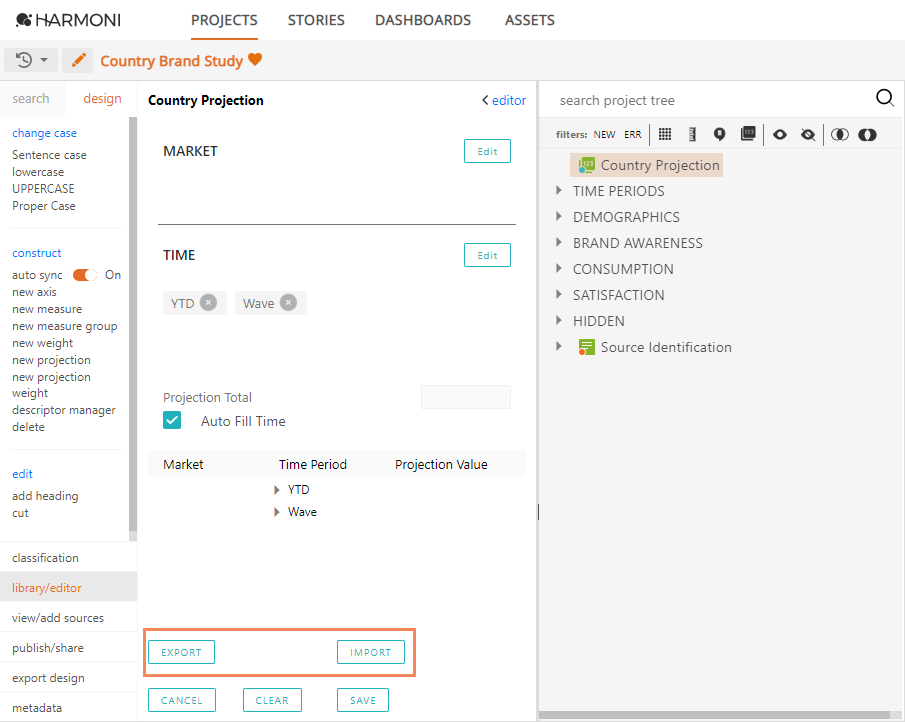Open the editor link above Country Projection

click(x=511, y=100)
